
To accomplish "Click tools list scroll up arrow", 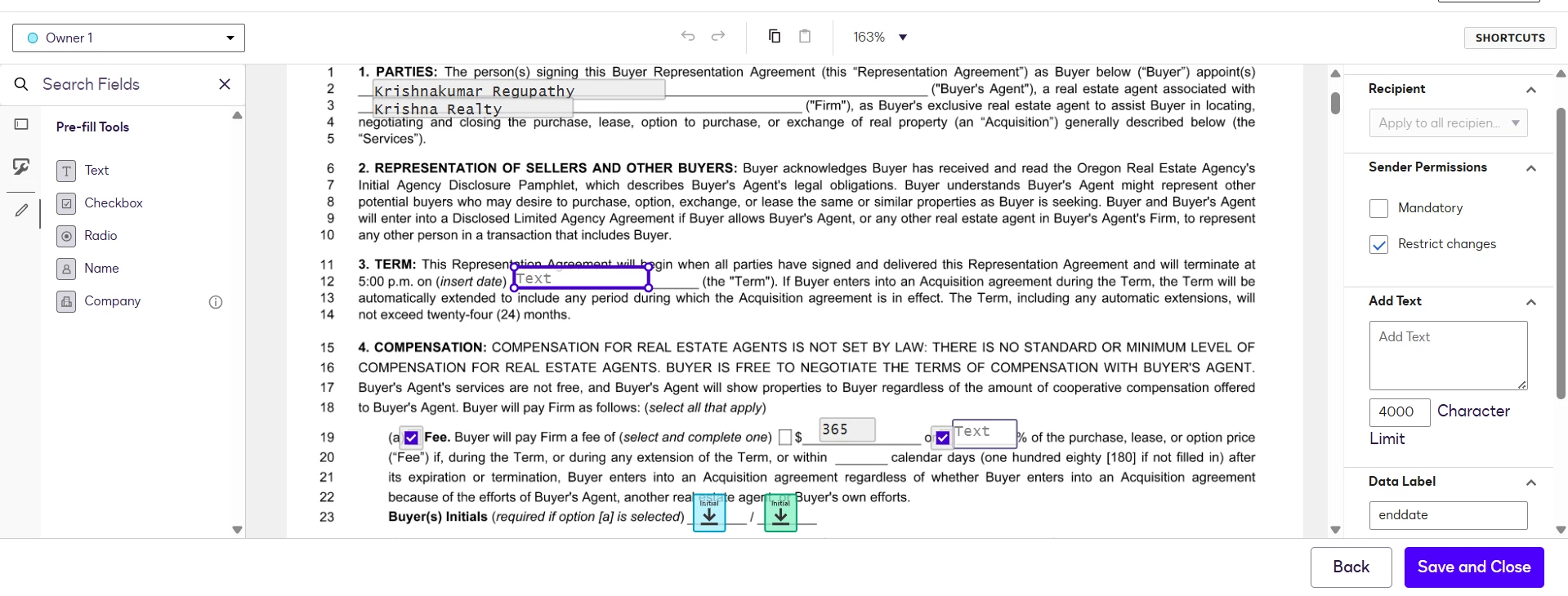I will [237, 116].
